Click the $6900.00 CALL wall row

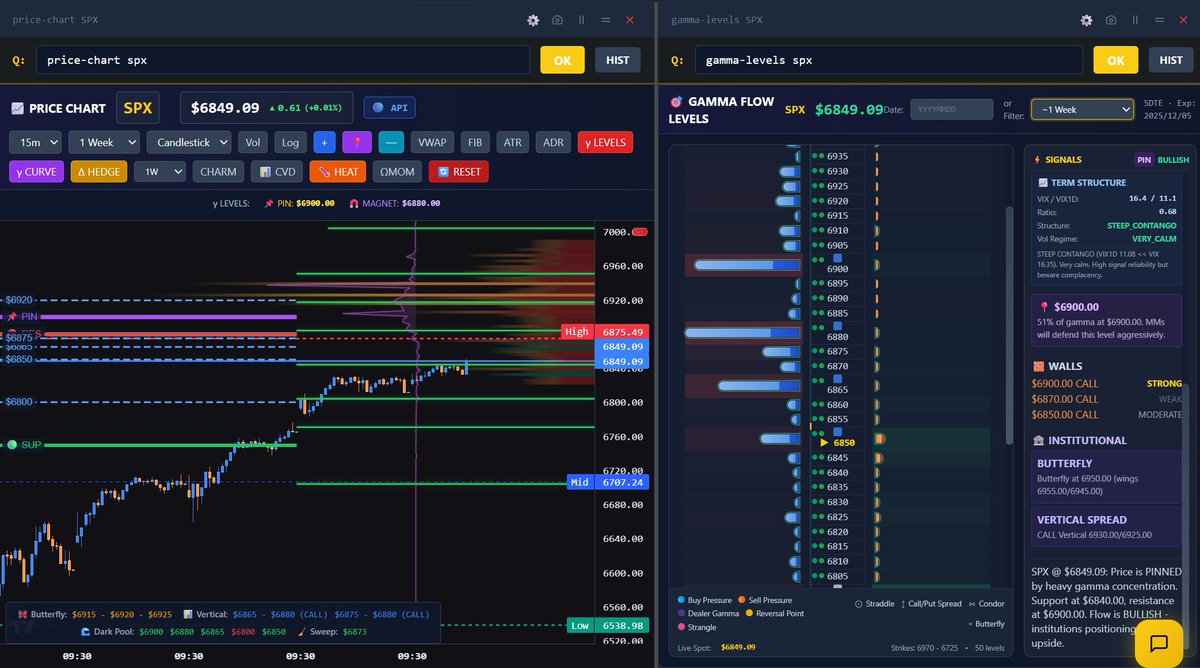point(1108,383)
